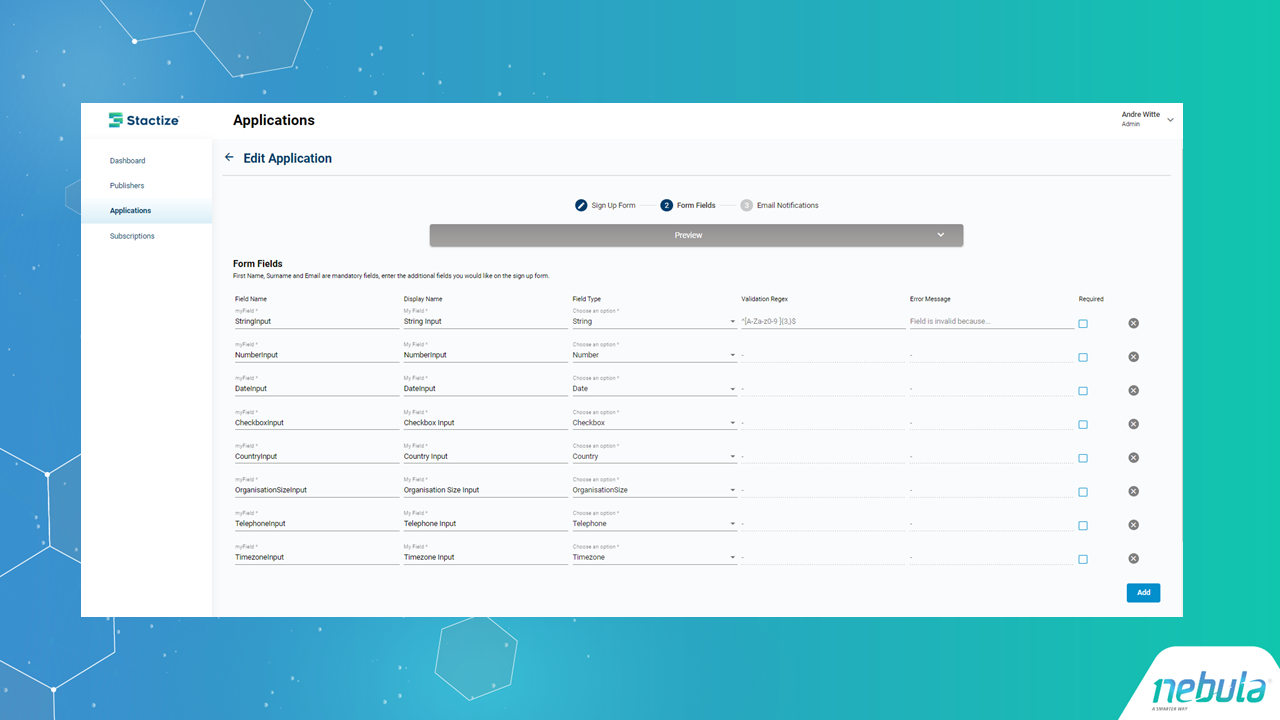Open the String field type dropdown
The image size is (1280, 720).
pyautogui.click(x=655, y=321)
